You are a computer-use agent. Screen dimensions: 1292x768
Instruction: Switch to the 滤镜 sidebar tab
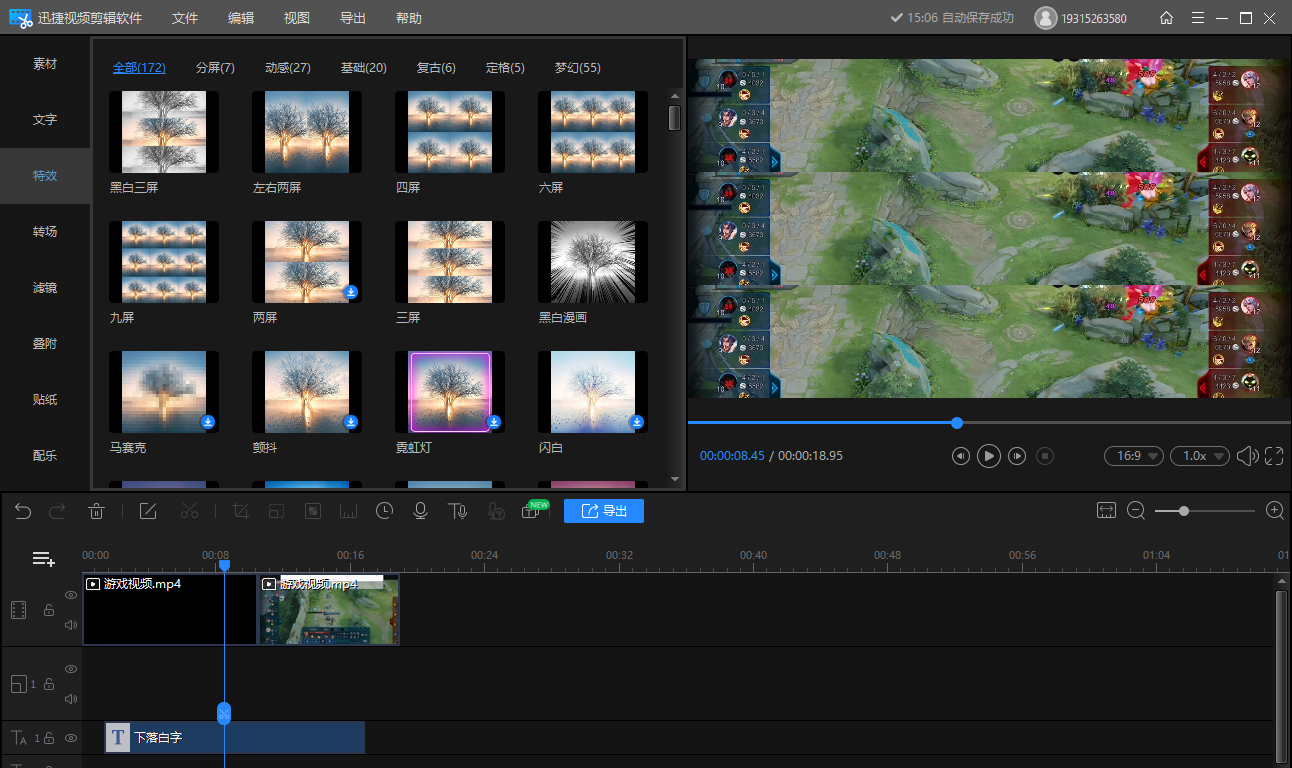click(x=45, y=288)
